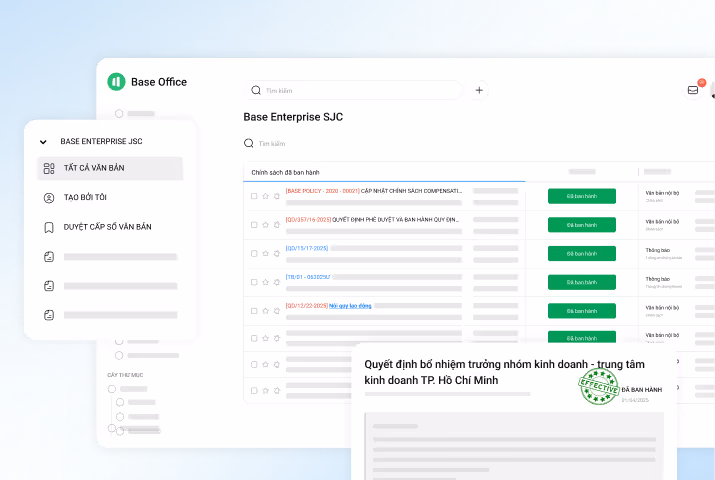This screenshot has width=715, height=480.
Task: Click Thông báo in the QD/15/17-2025 row
Action: point(658,250)
